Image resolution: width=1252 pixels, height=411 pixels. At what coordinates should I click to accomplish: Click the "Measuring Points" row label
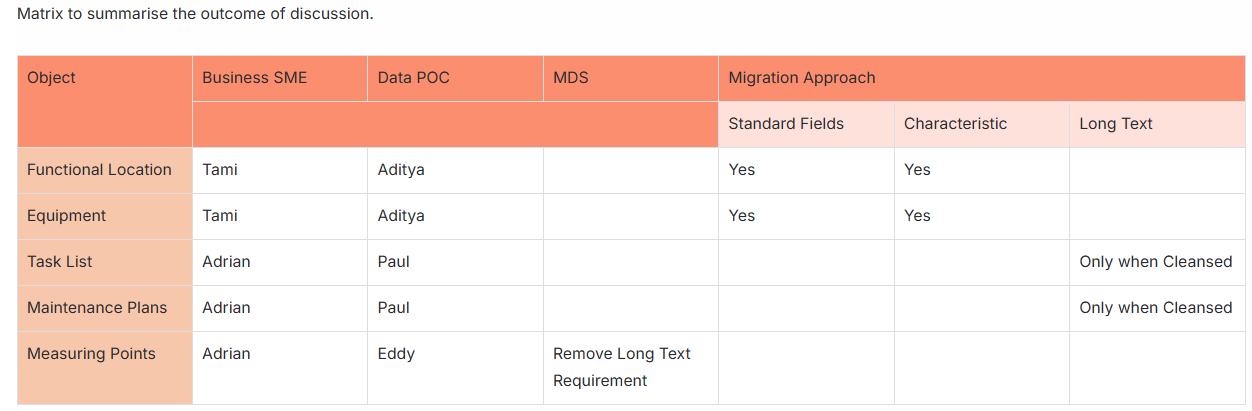pos(91,354)
